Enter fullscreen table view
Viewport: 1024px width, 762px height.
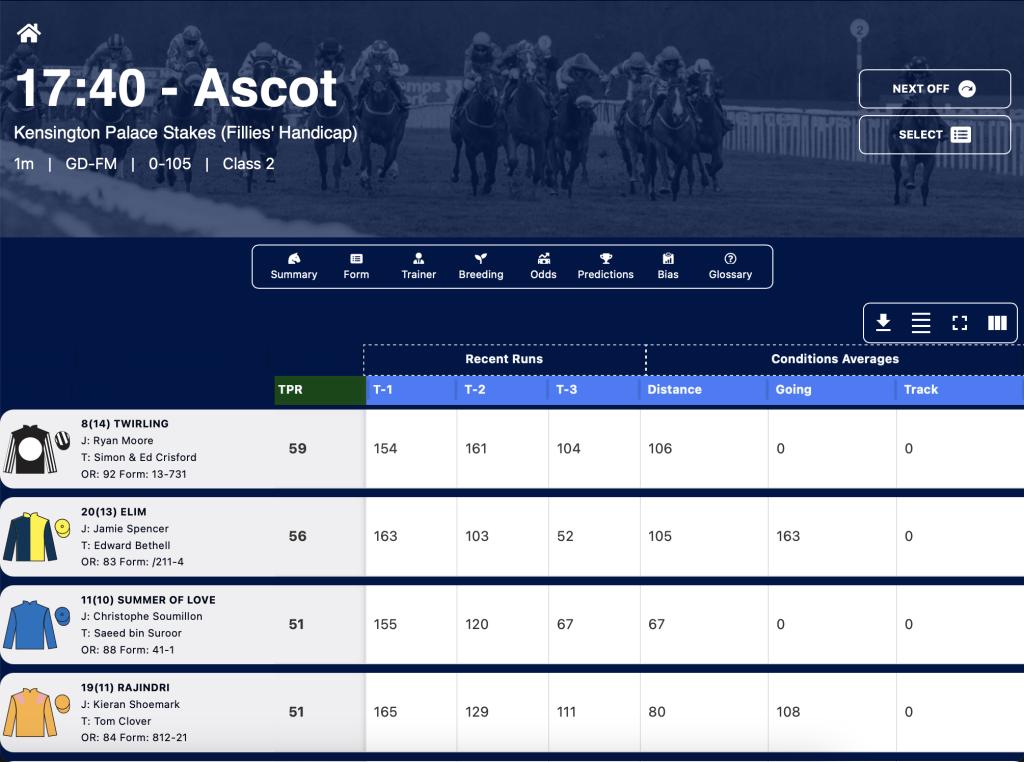point(959,323)
